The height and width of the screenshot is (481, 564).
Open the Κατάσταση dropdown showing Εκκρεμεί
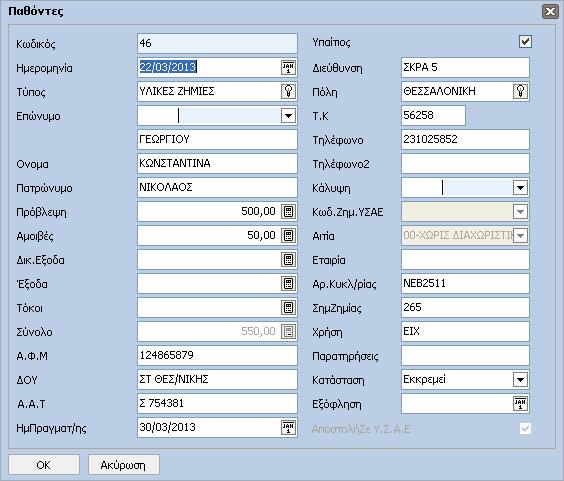[x=520, y=380]
